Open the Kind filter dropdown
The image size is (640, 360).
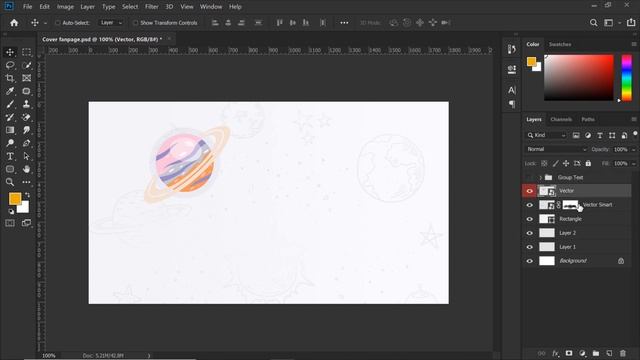(546, 135)
